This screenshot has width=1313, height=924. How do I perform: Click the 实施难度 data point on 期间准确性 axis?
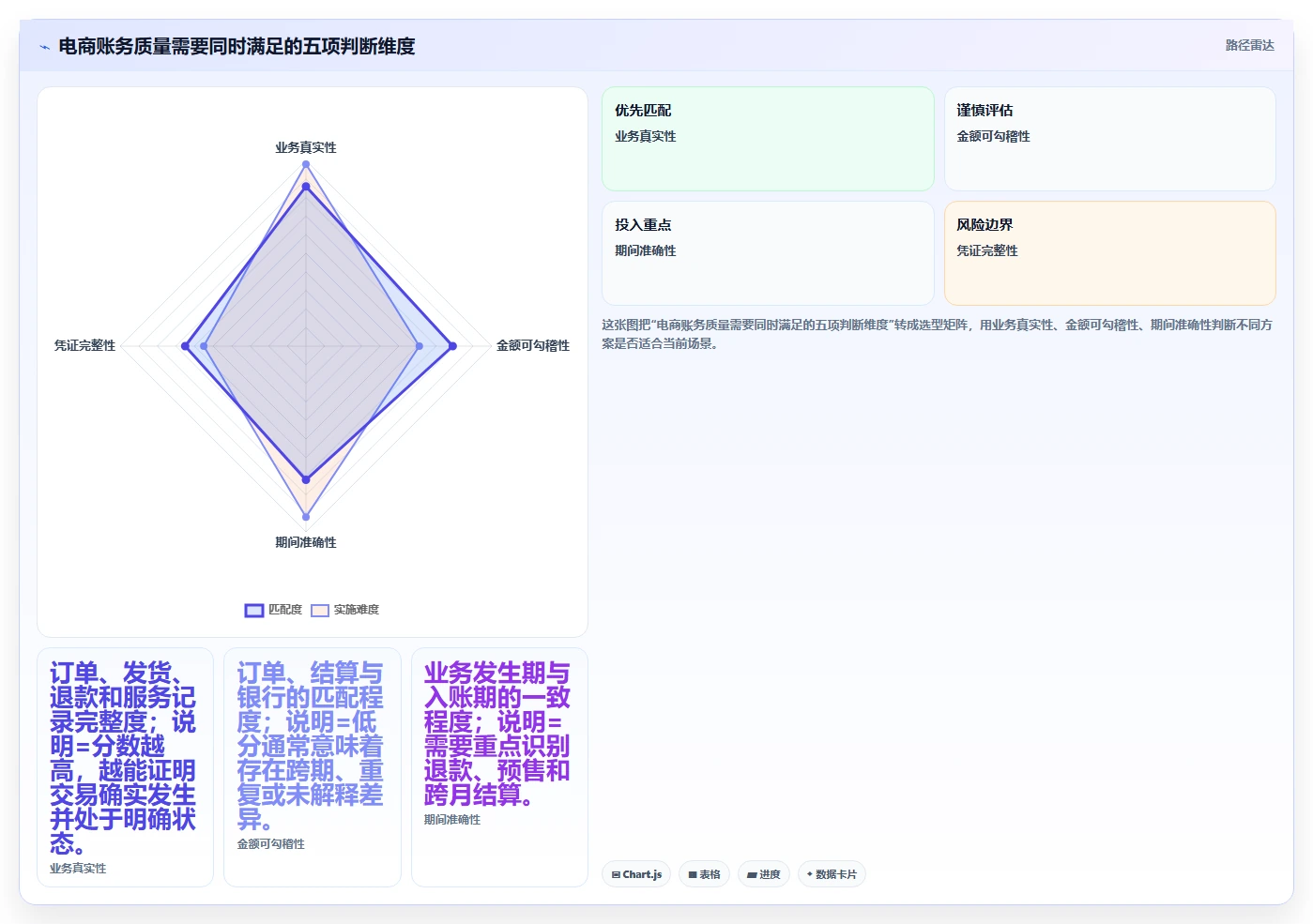[306, 517]
